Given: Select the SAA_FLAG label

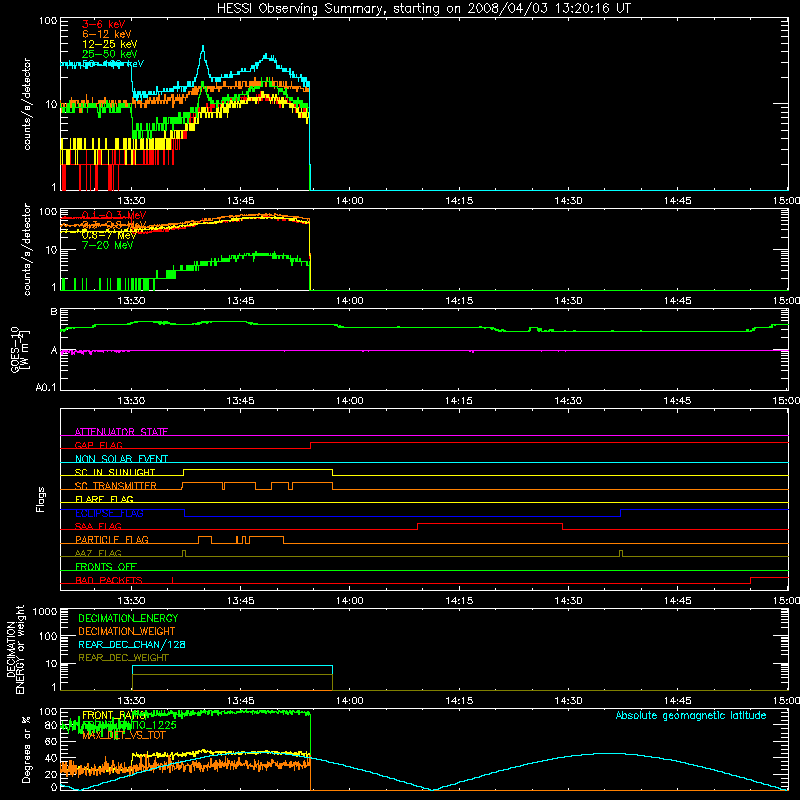Looking at the screenshot, I should point(98,526).
